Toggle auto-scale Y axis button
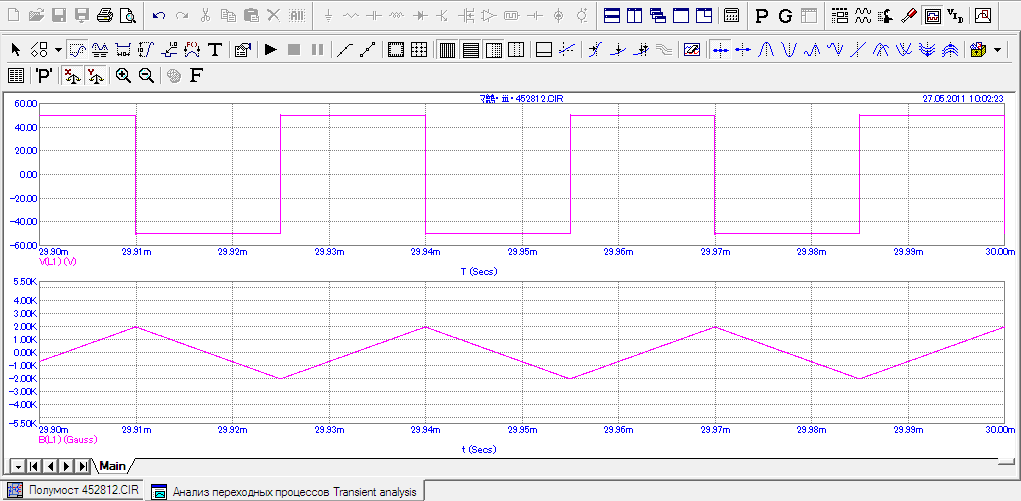Screen dimensions: 1021x501 pos(95,76)
